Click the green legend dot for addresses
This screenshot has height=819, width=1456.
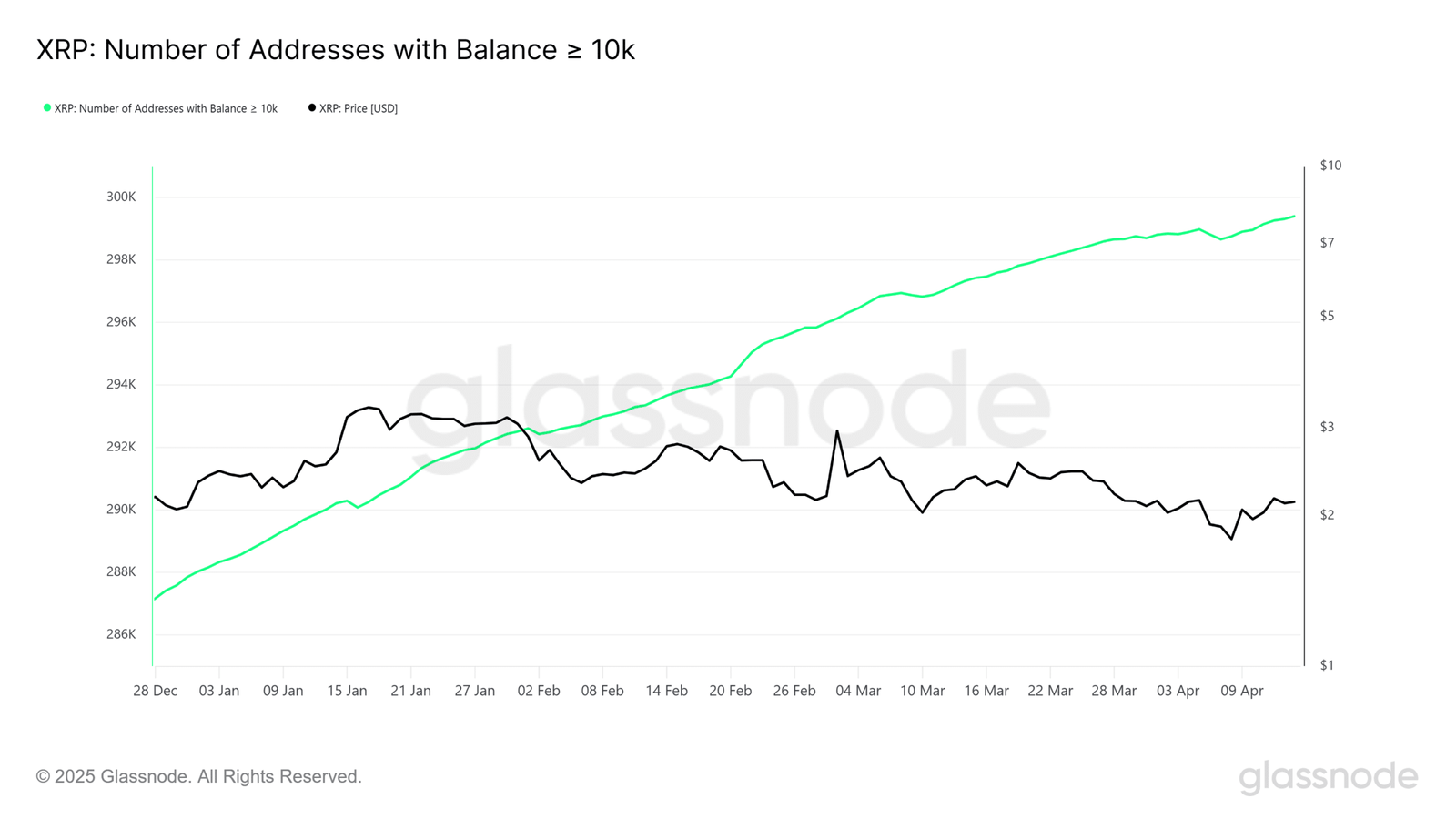[47, 108]
